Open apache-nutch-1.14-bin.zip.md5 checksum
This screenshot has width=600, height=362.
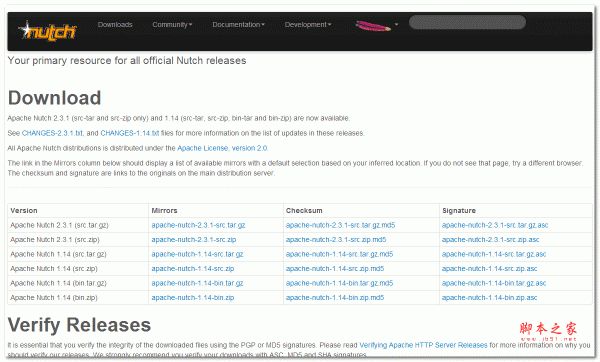(335, 298)
